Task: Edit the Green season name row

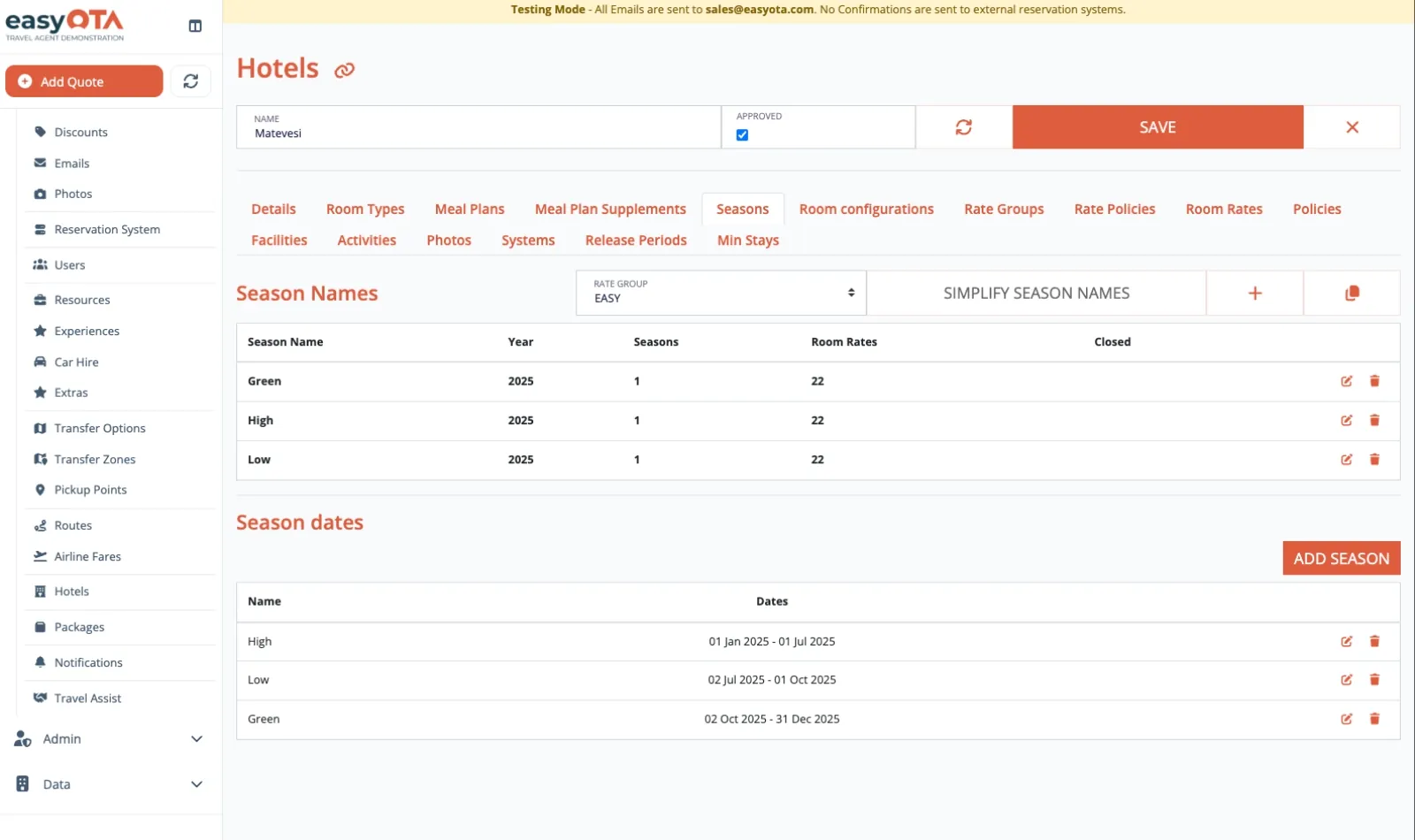Action: pos(1346,381)
